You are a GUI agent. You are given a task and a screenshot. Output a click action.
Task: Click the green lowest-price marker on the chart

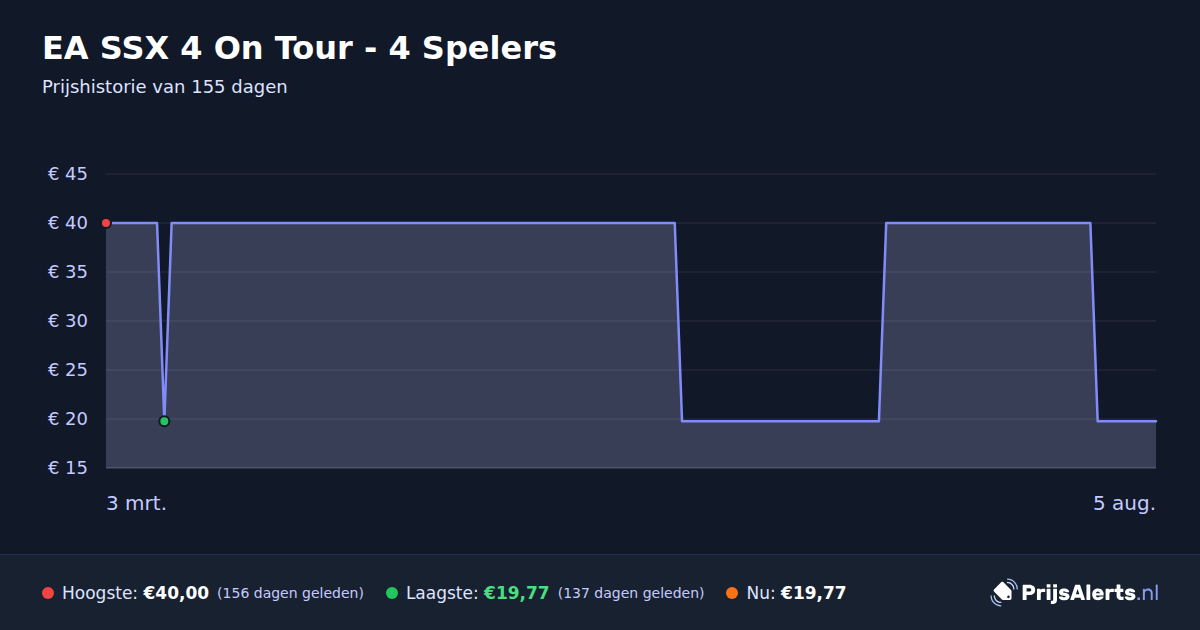coord(164,421)
